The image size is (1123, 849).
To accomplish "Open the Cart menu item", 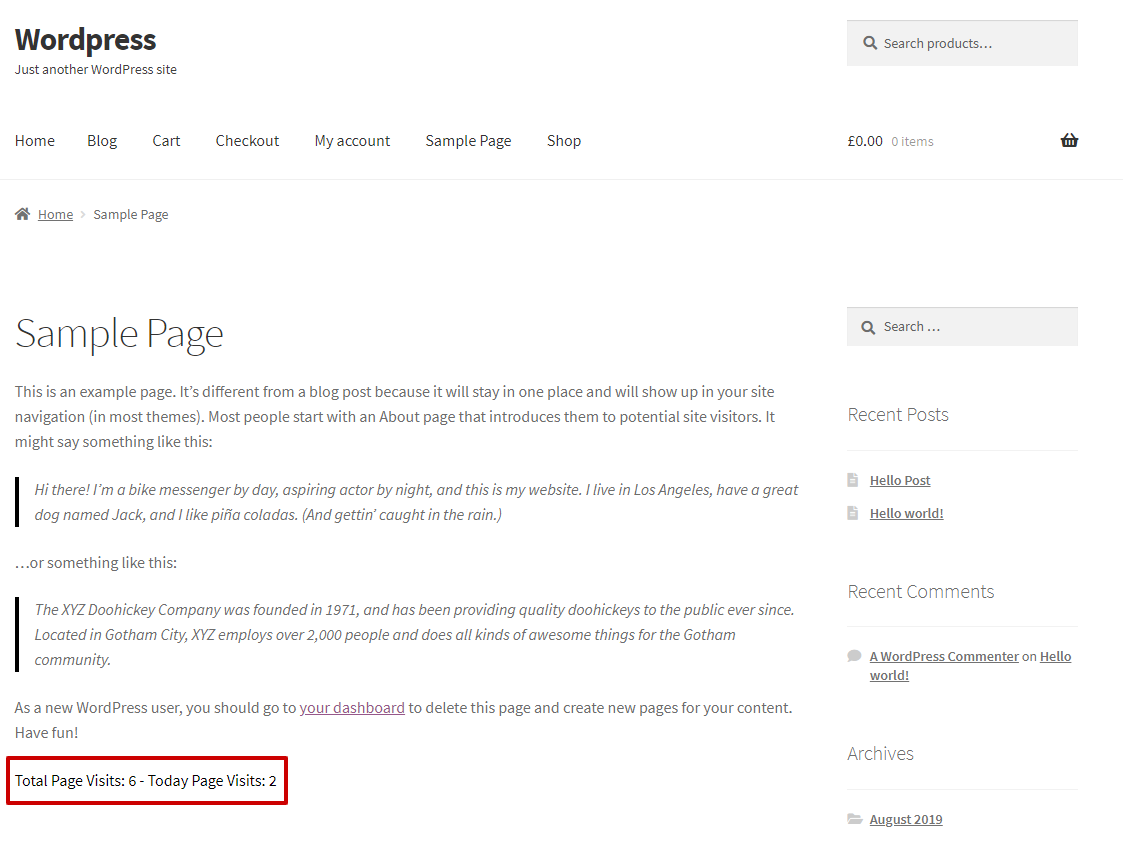I will point(166,141).
